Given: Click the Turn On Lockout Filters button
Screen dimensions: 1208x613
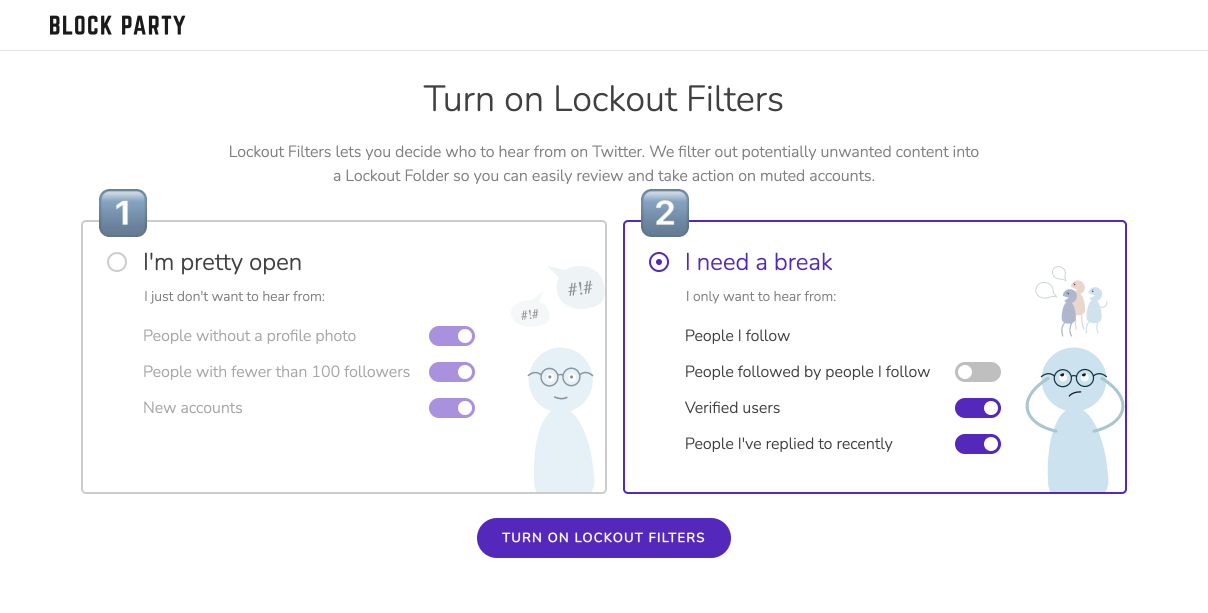Looking at the screenshot, I should (x=604, y=537).
